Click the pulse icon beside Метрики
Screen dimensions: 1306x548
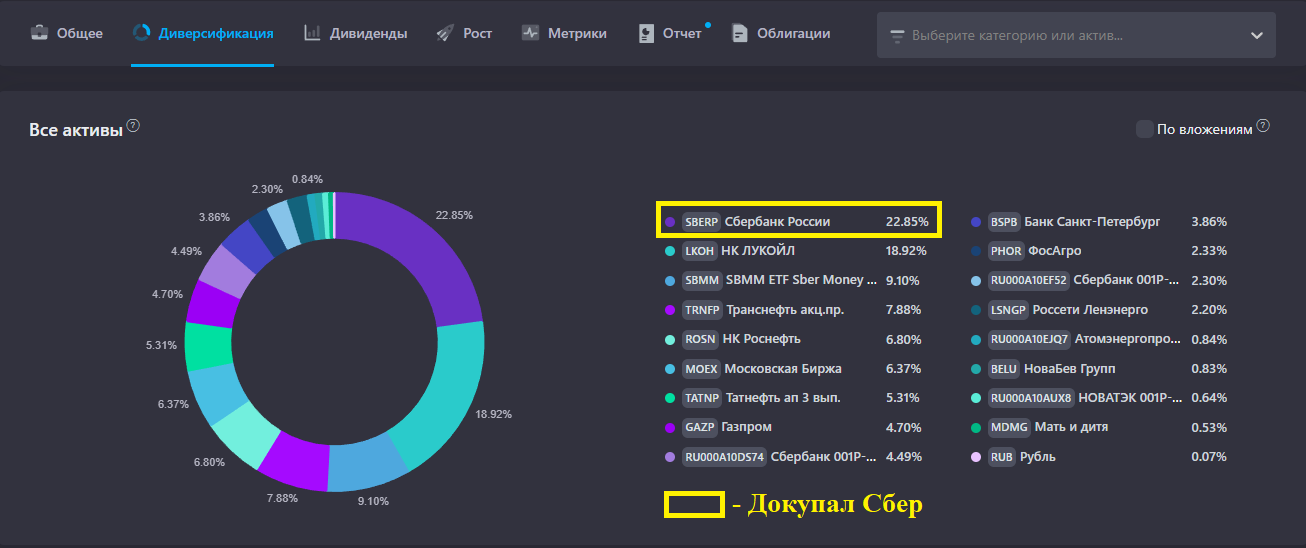coord(530,33)
